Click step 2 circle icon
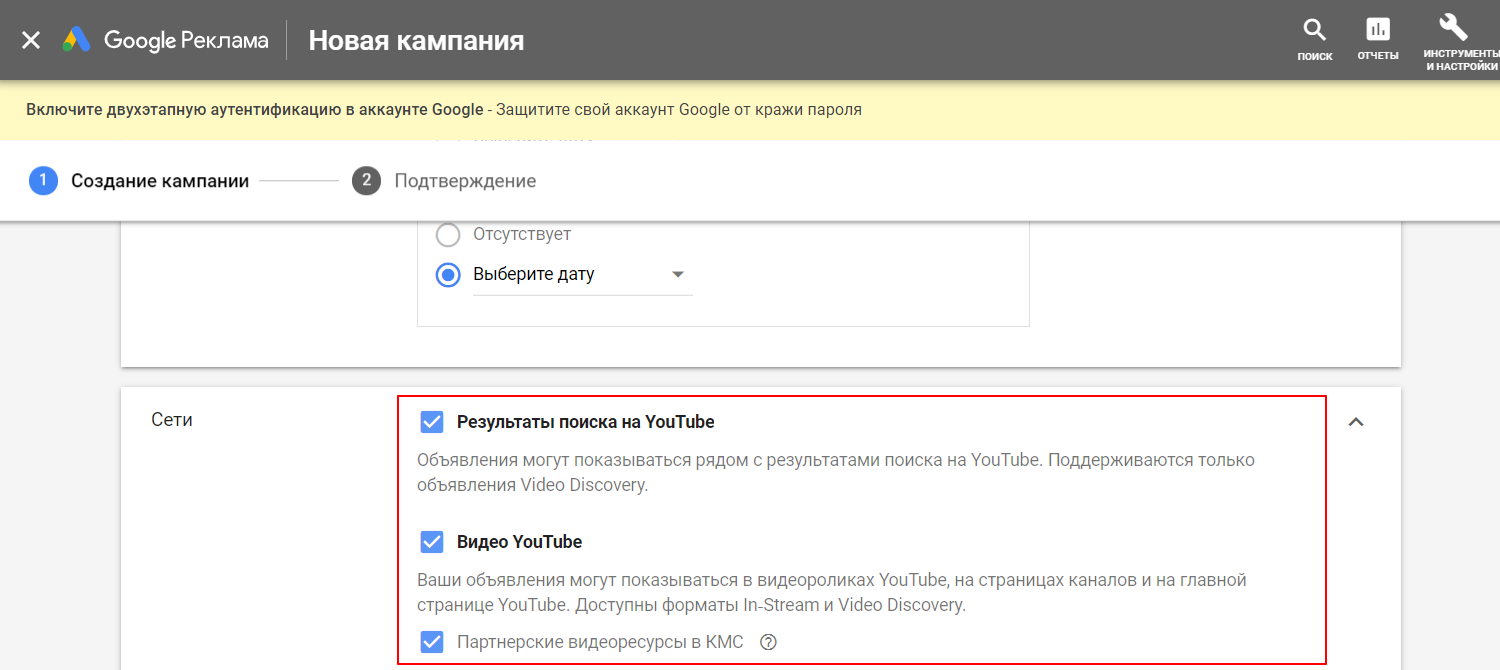Image resolution: width=1500 pixels, height=670 pixels. click(367, 181)
